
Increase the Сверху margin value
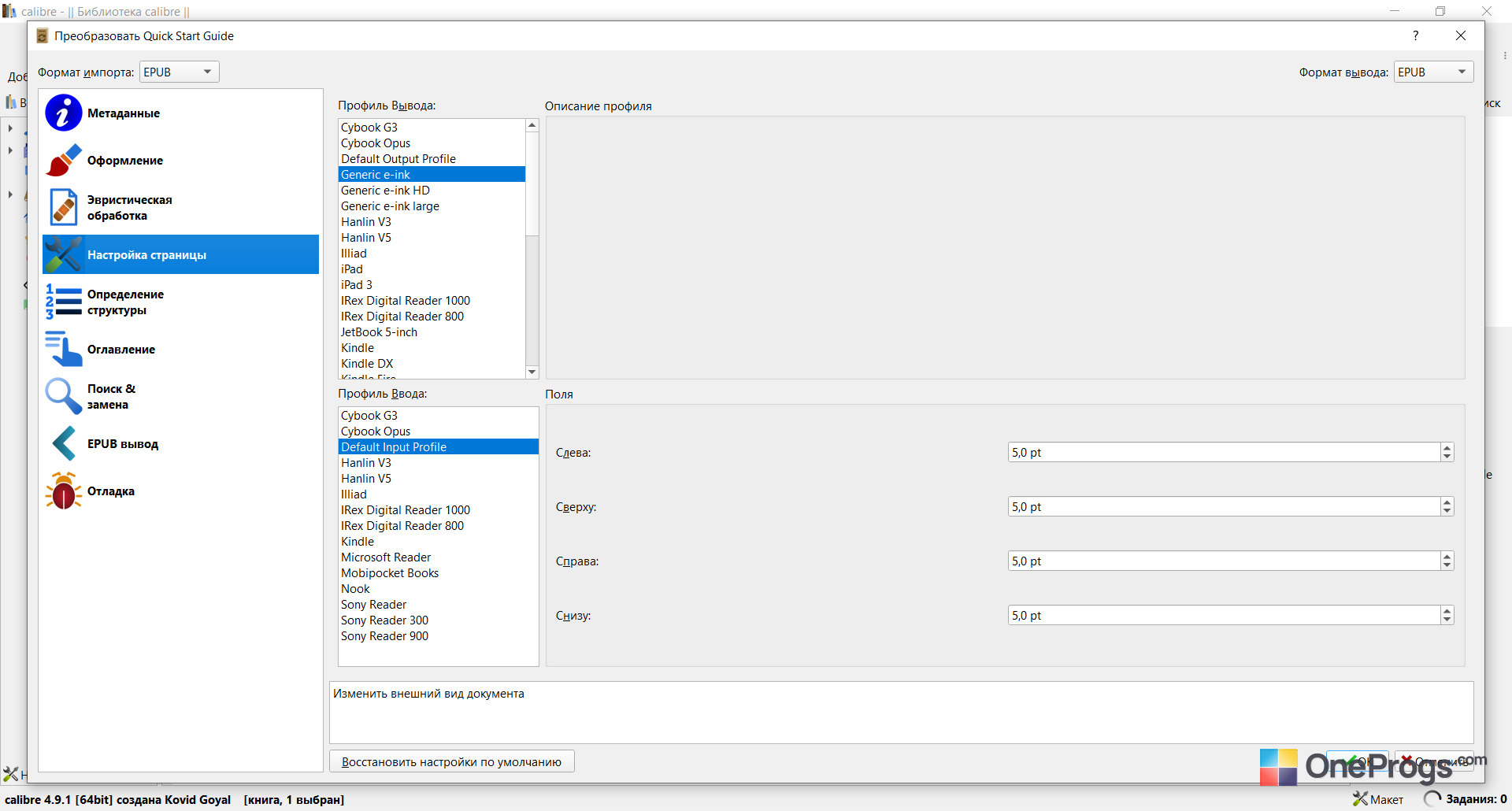1447,502
